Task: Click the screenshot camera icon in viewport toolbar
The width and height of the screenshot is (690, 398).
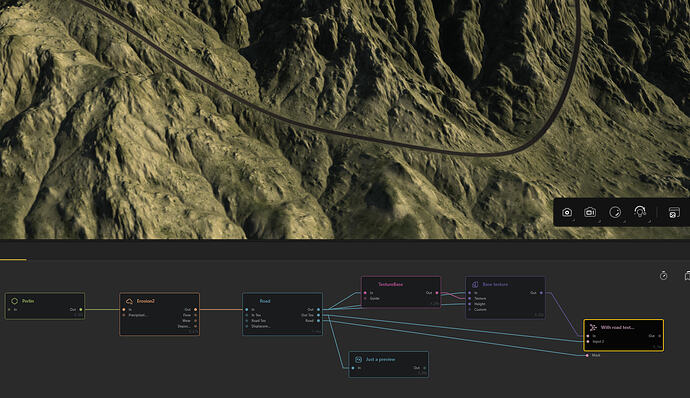Action: 567,213
